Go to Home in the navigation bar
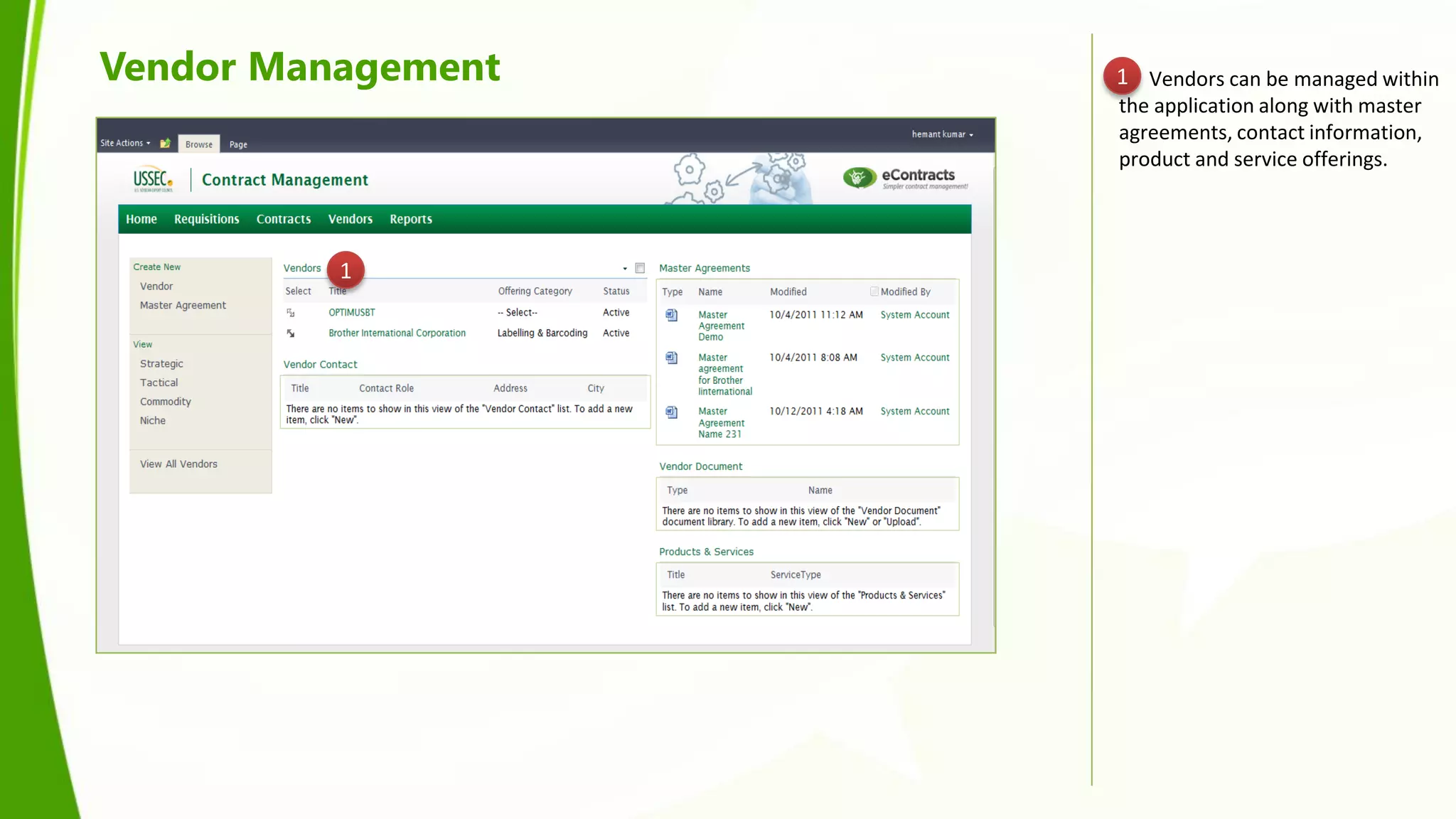This screenshot has width=1456, height=819. coord(141,219)
